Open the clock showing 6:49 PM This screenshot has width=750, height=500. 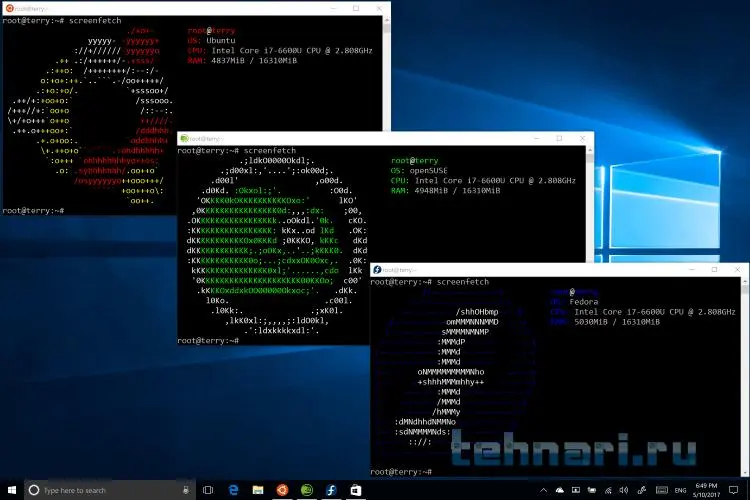[706, 490]
